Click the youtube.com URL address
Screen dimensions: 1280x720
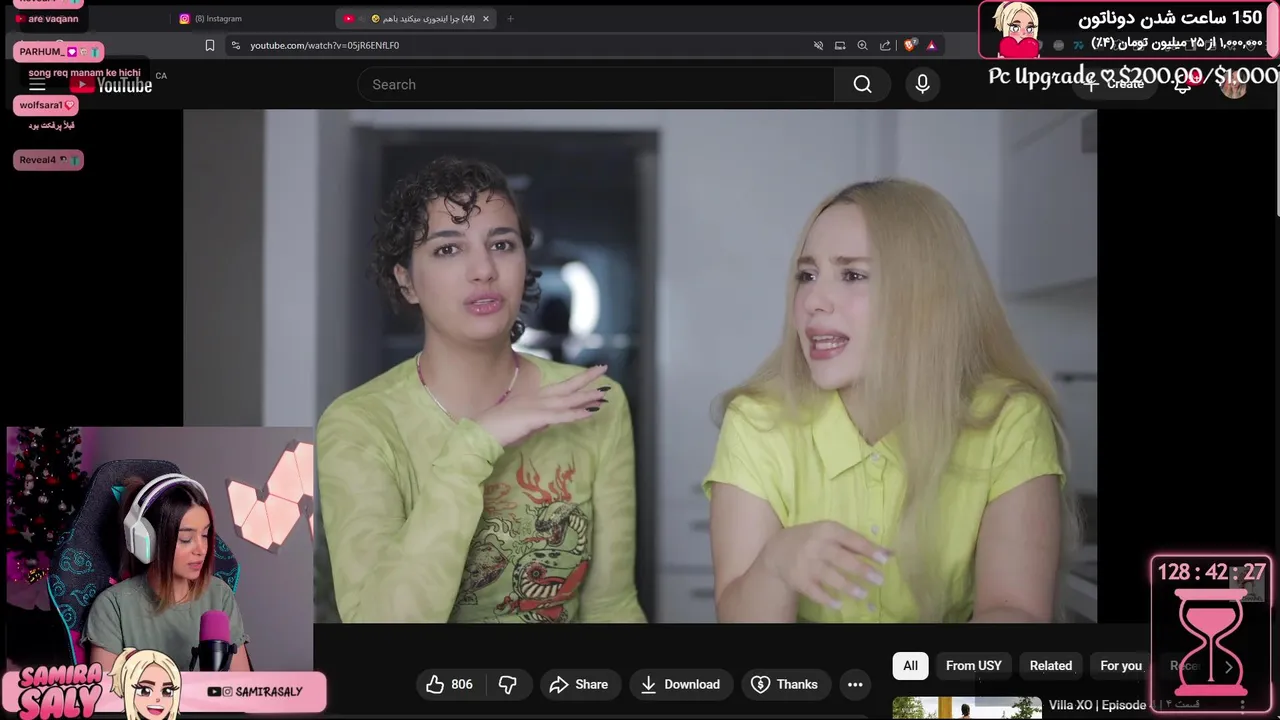pyautogui.click(x=324, y=45)
